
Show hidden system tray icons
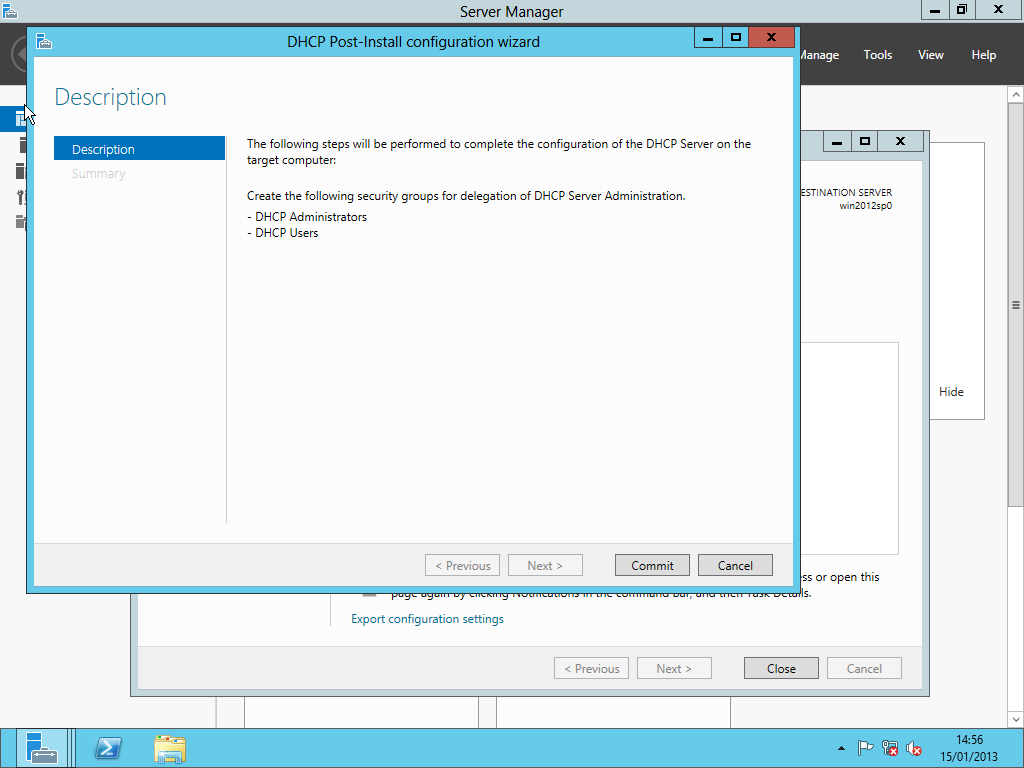(x=841, y=748)
